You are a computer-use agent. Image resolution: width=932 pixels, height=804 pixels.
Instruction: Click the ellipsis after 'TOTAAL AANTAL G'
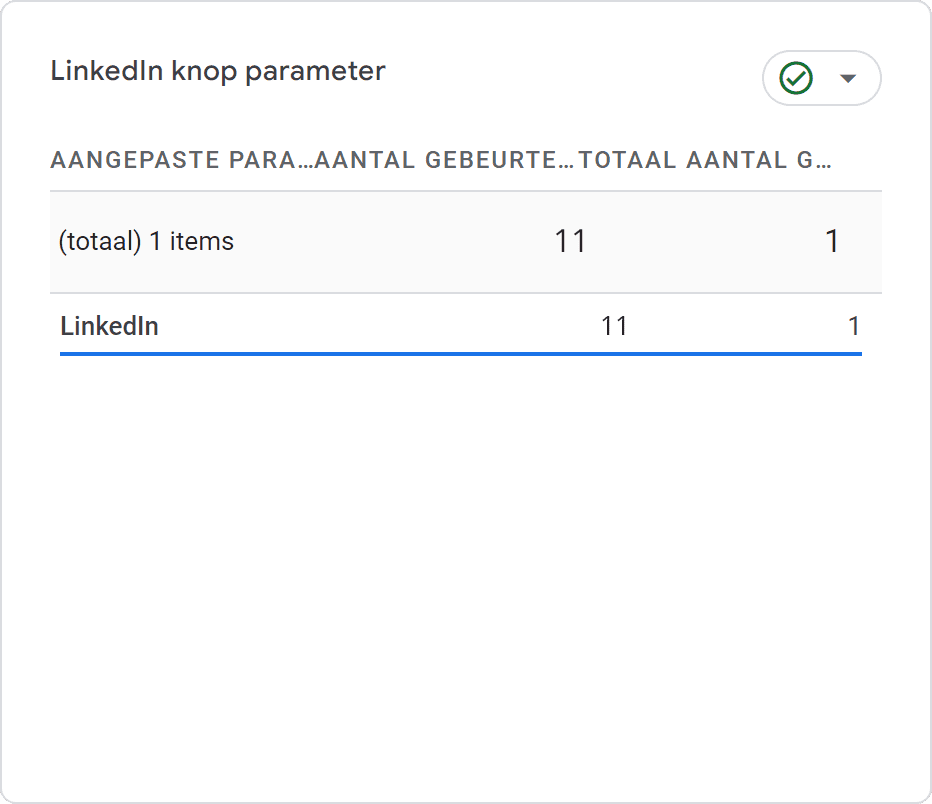(x=826, y=160)
